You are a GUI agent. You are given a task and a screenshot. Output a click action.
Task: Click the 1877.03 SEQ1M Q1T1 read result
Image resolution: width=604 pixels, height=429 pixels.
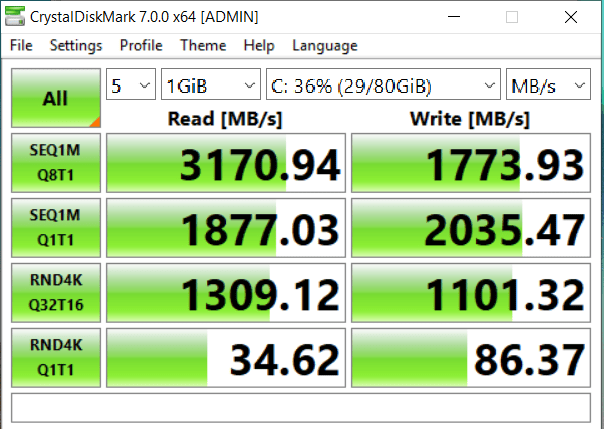pos(226,228)
